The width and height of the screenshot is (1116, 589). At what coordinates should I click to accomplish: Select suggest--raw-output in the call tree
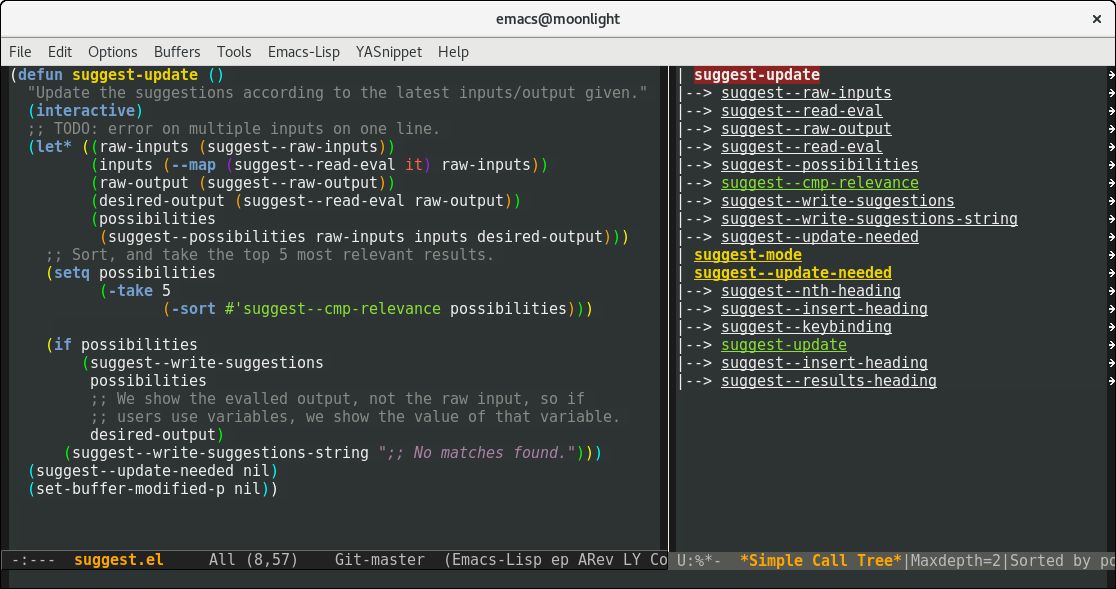click(x=806, y=129)
